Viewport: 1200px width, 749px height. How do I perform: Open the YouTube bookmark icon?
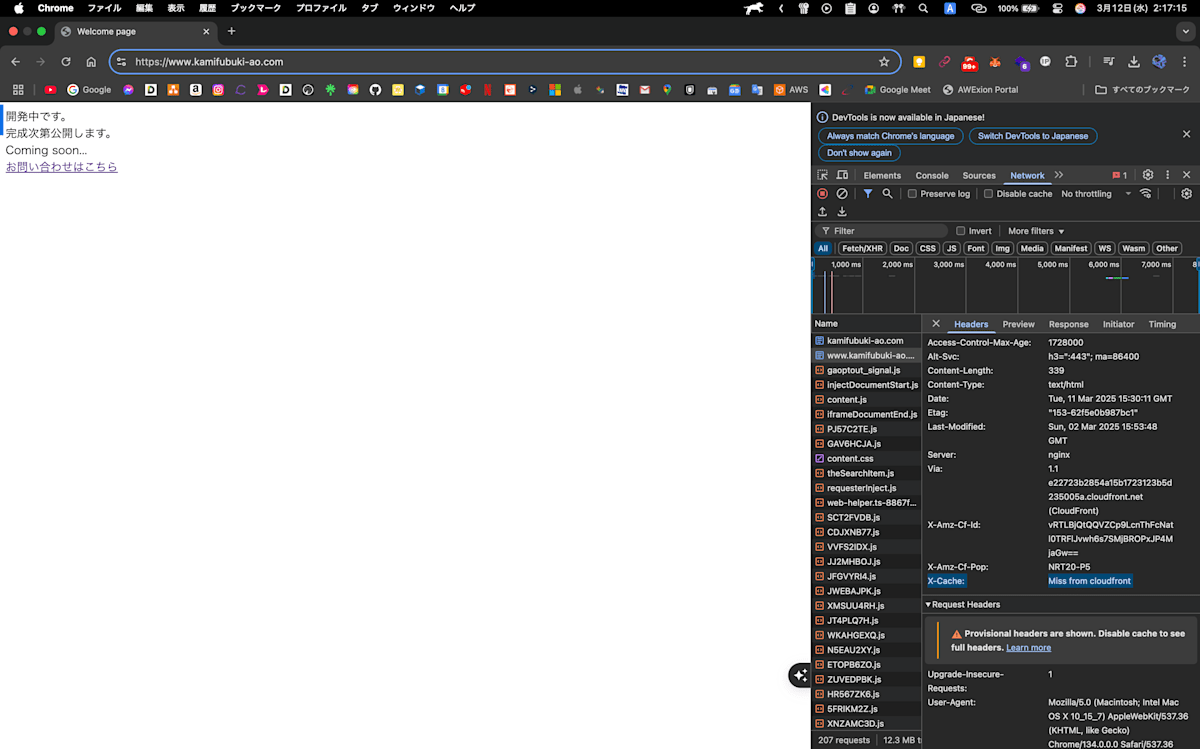tap(51, 90)
